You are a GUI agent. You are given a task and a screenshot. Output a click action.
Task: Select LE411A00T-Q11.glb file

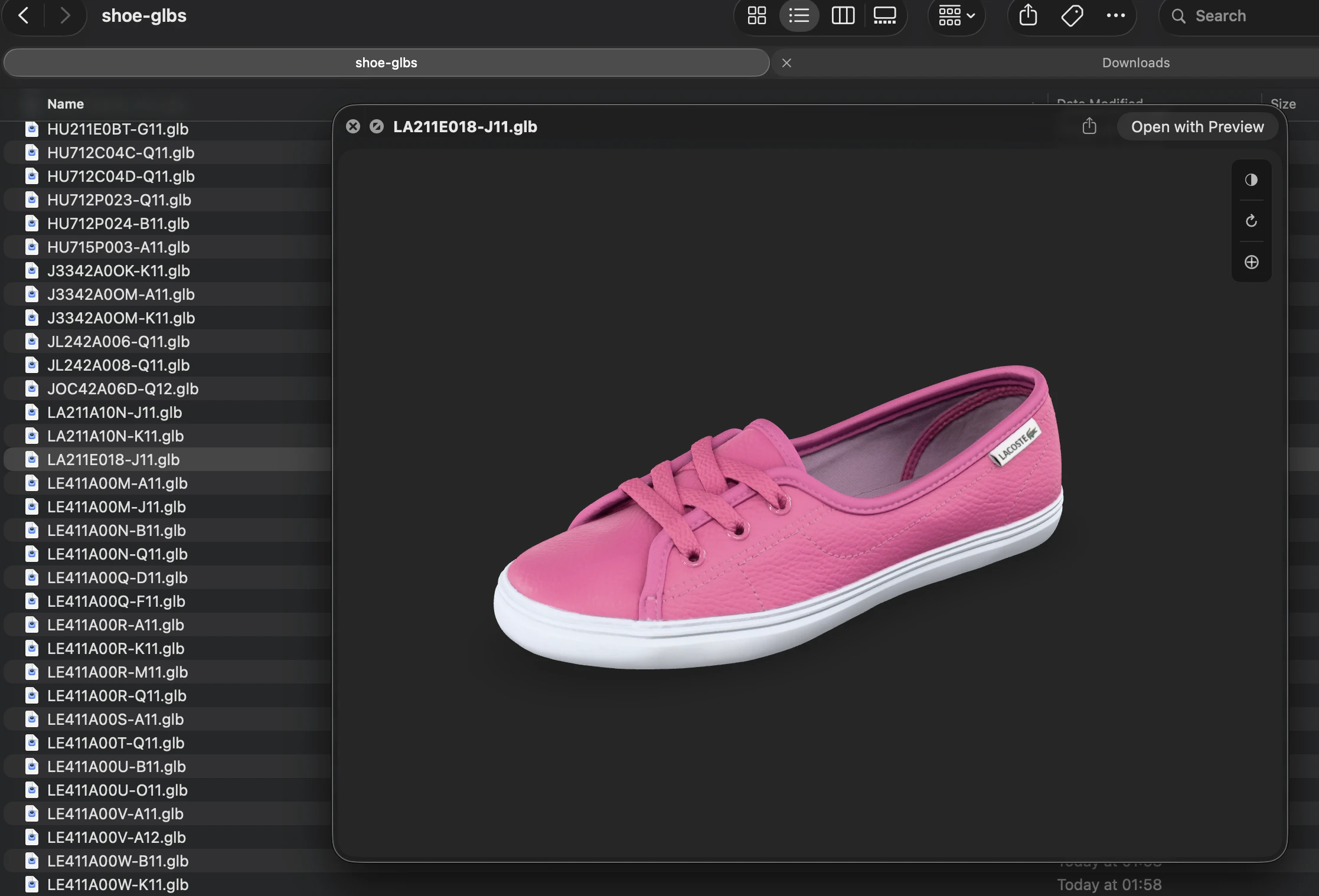[x=115, y=743]
